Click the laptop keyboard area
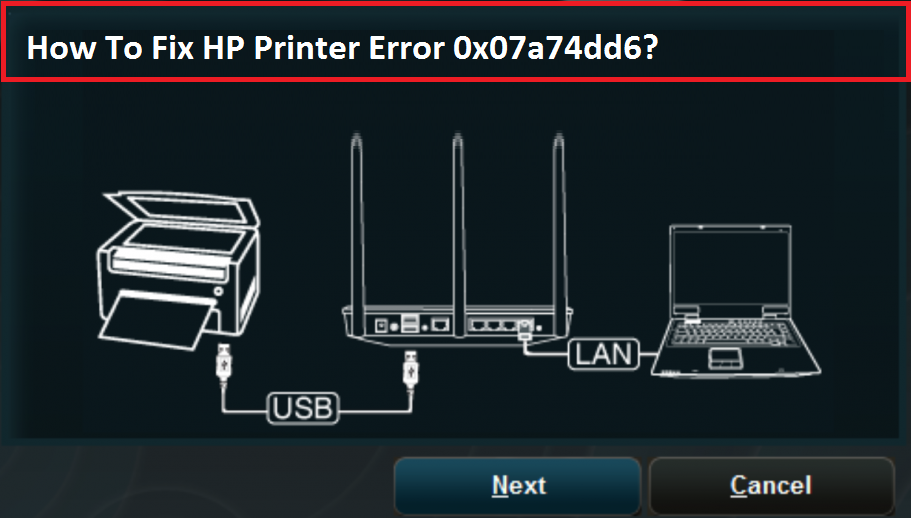911x518 pixels. pyautogui.click(x=732, y=333)
